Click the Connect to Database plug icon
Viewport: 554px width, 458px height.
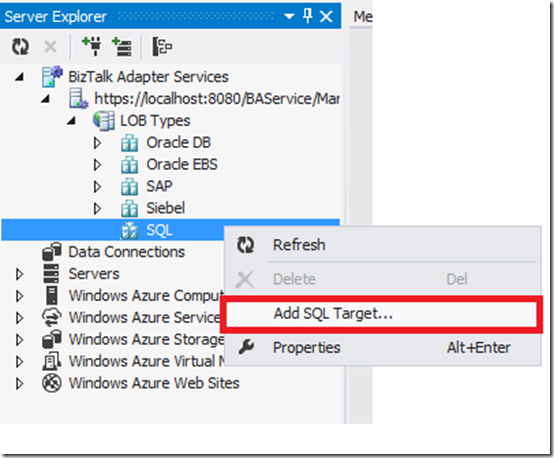(92, 46)
